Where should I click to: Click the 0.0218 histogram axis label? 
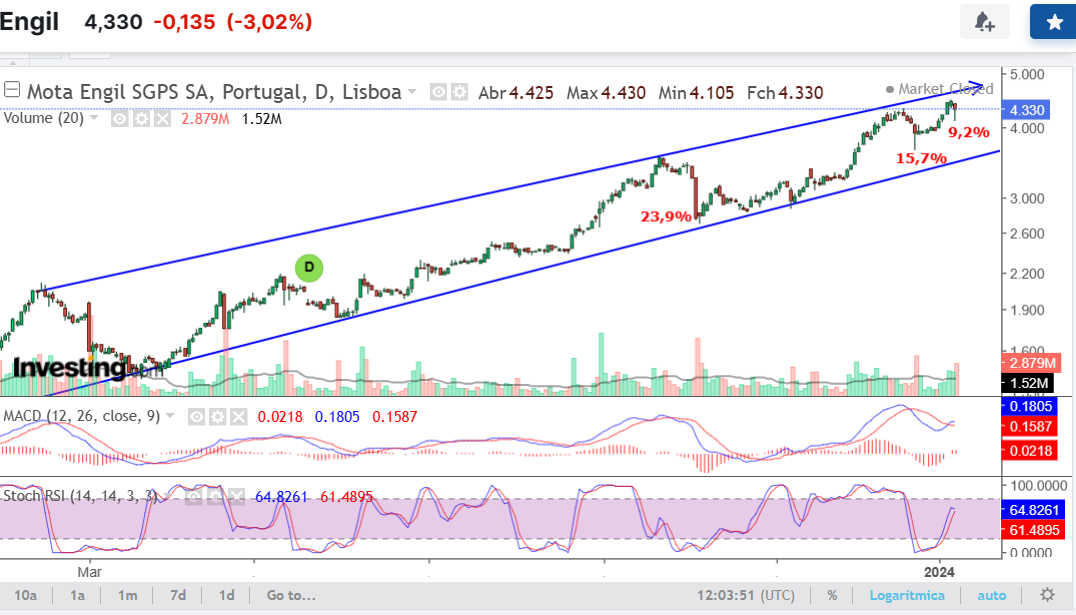coord(1030,451)
